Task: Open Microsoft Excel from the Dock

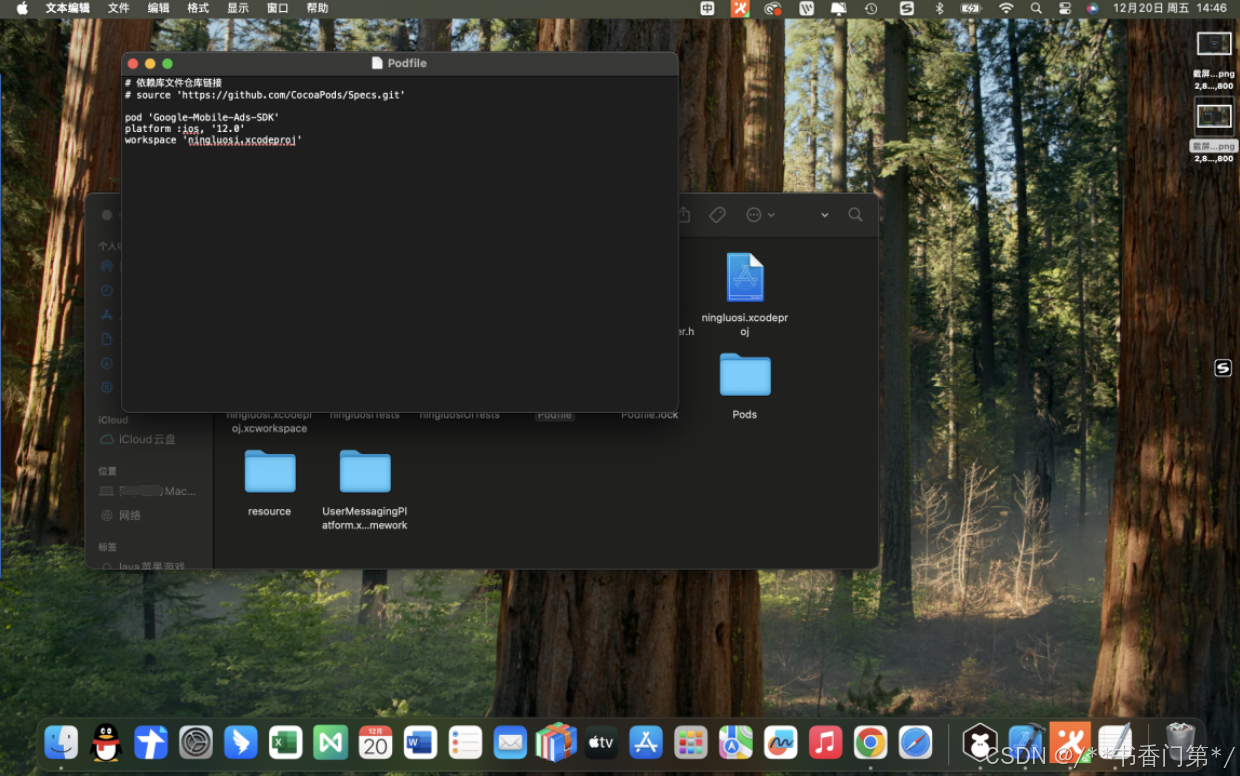Action: [286, 742]
